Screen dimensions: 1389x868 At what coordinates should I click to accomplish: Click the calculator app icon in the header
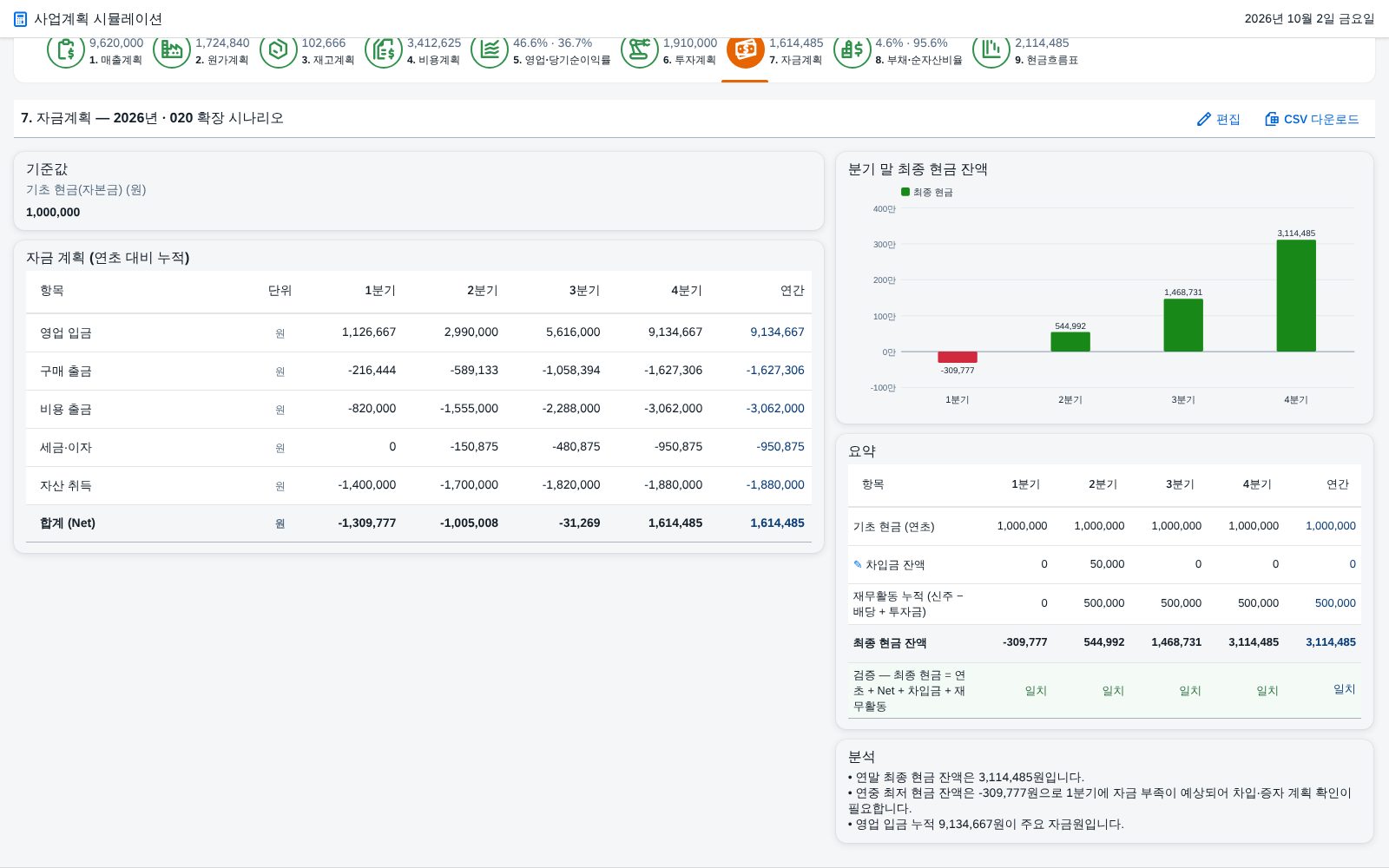tap(21, 19)
